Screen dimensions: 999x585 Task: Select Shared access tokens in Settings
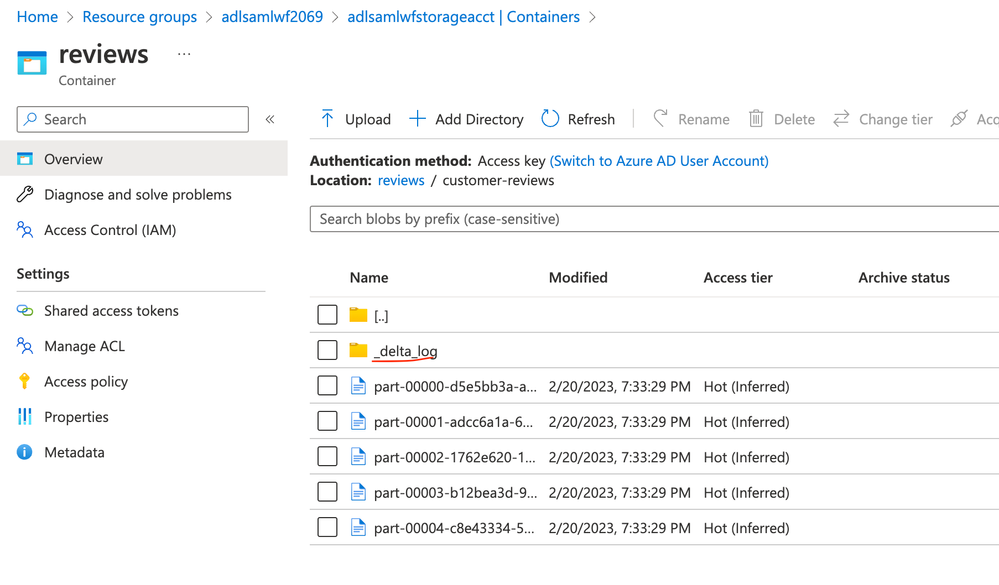pos(111,311)
